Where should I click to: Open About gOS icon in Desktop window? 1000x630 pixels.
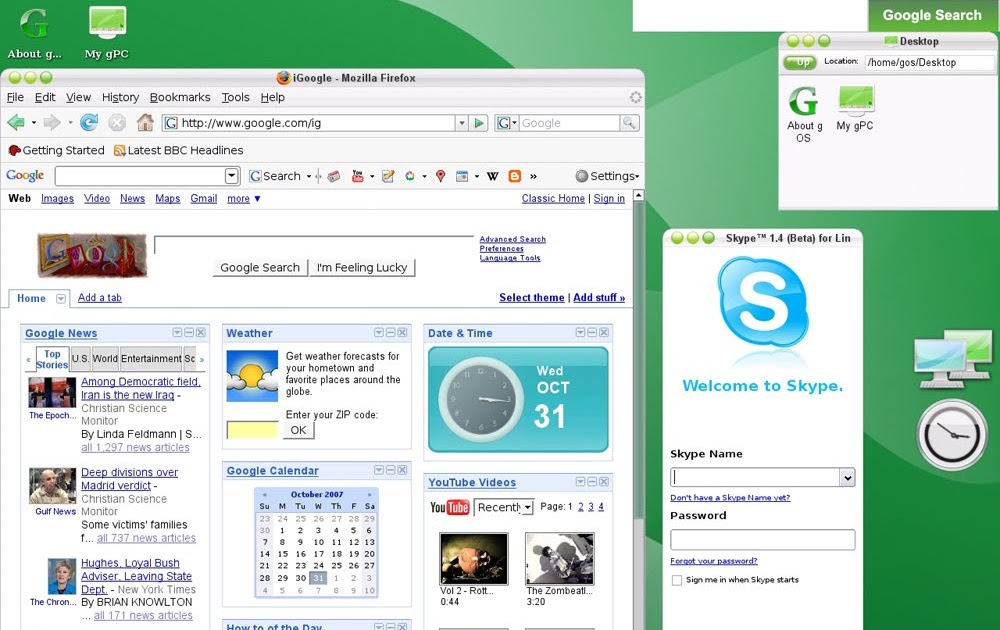804,115
